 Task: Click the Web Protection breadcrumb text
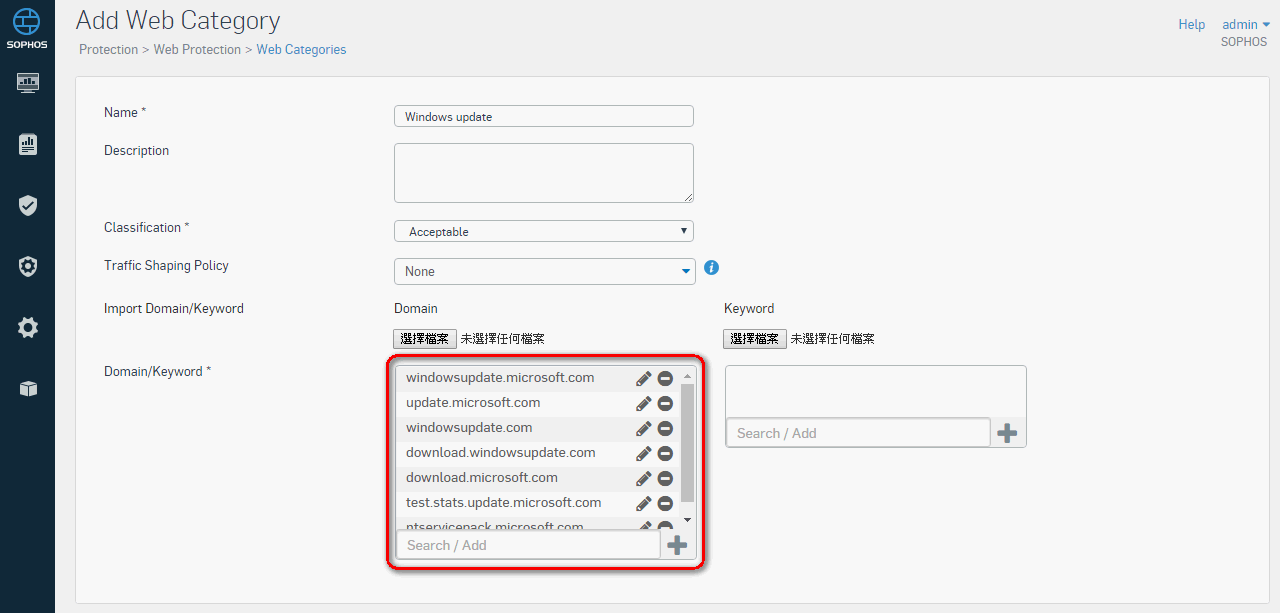pyautogui.click(x=197, y=49)
